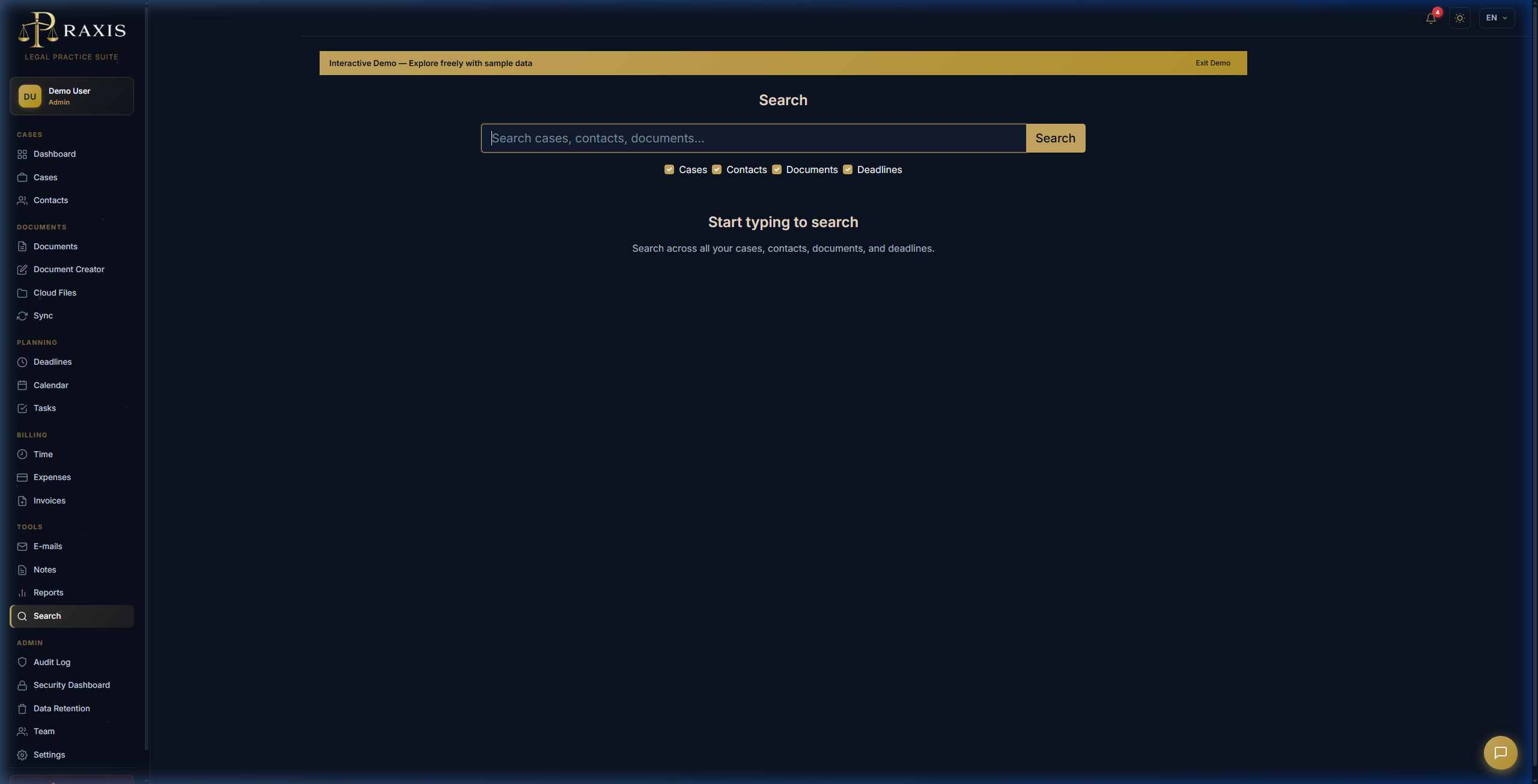1538x784 pixels.
Task: Click the Search magnifier icon in sidebar
Action: (x=22, y=616)
